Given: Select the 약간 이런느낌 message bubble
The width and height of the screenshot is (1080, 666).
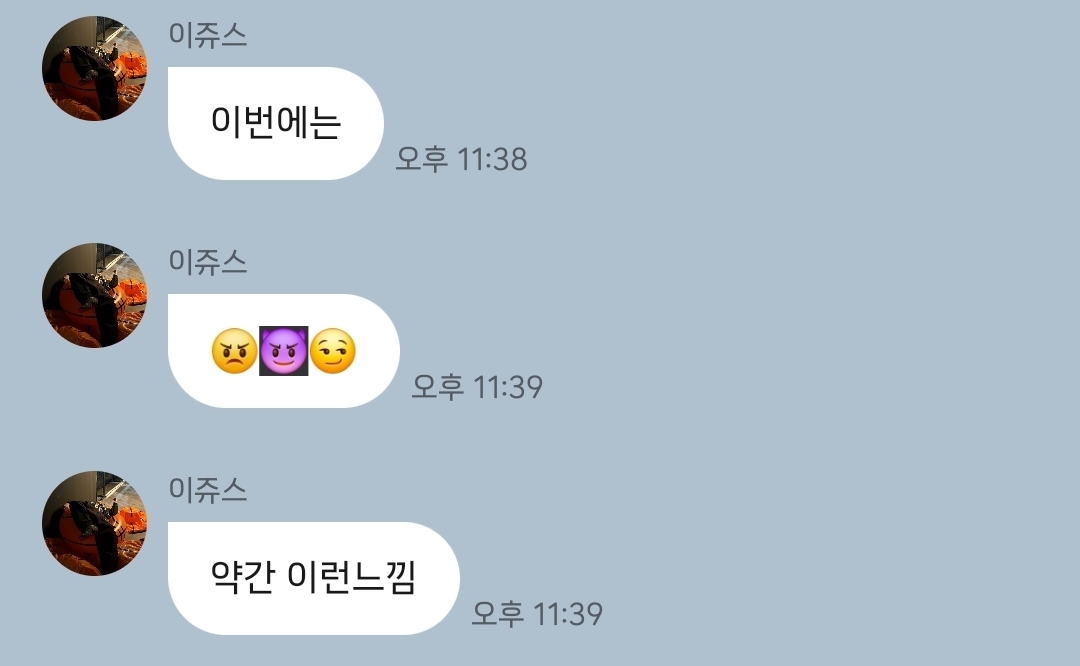Looking at the screenshot, I should click(313, 578).
